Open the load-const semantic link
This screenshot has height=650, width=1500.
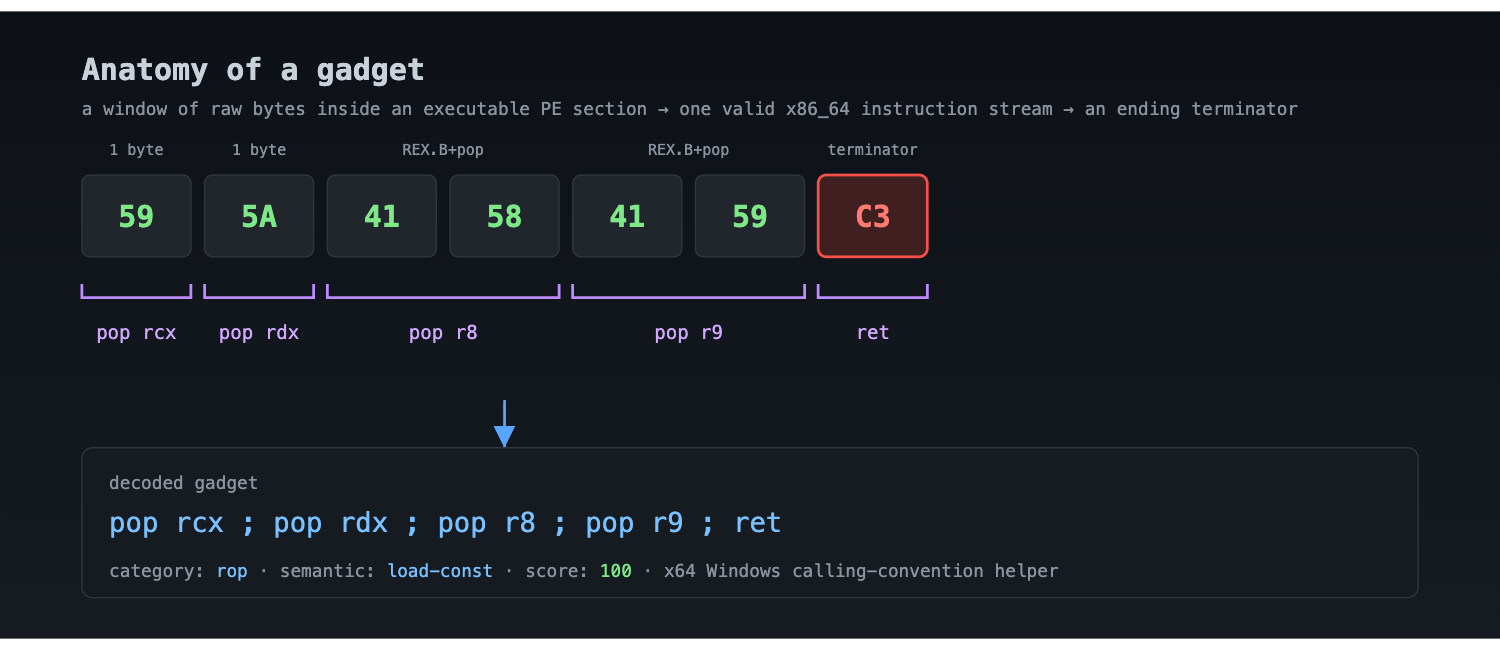(x=440, y=571)
